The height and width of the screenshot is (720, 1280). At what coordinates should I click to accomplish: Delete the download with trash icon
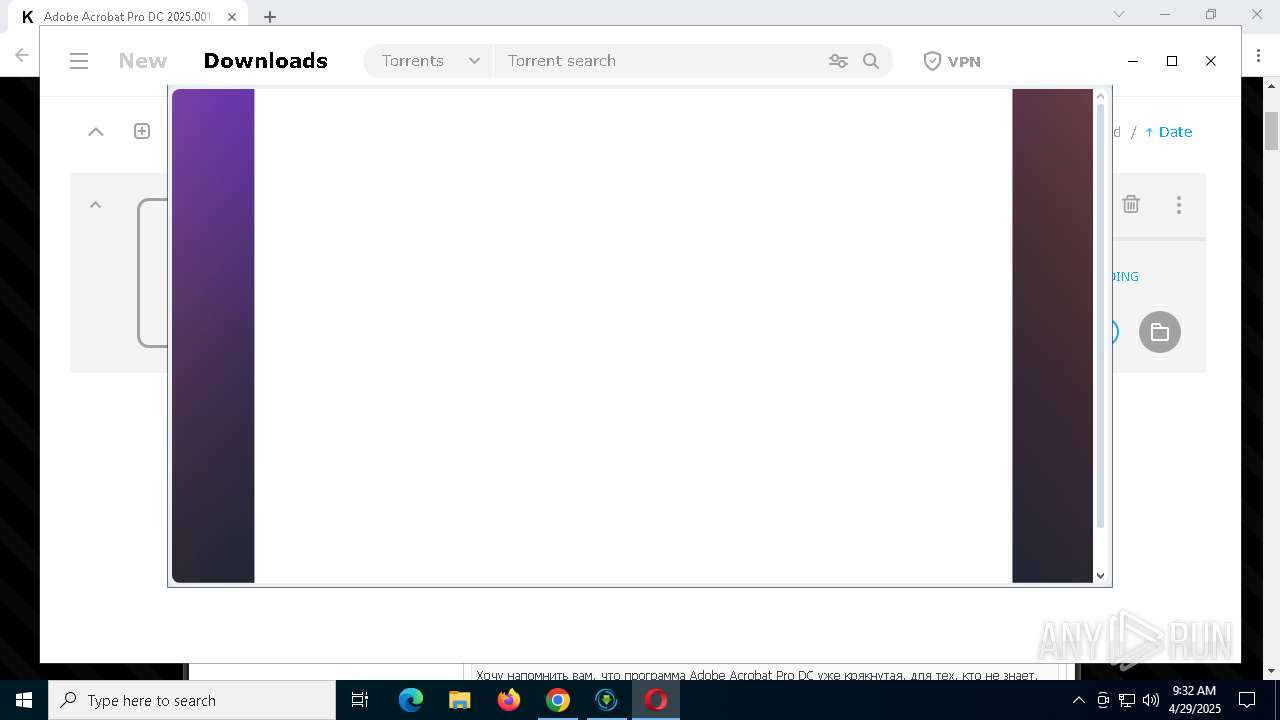coord(1131,204)
